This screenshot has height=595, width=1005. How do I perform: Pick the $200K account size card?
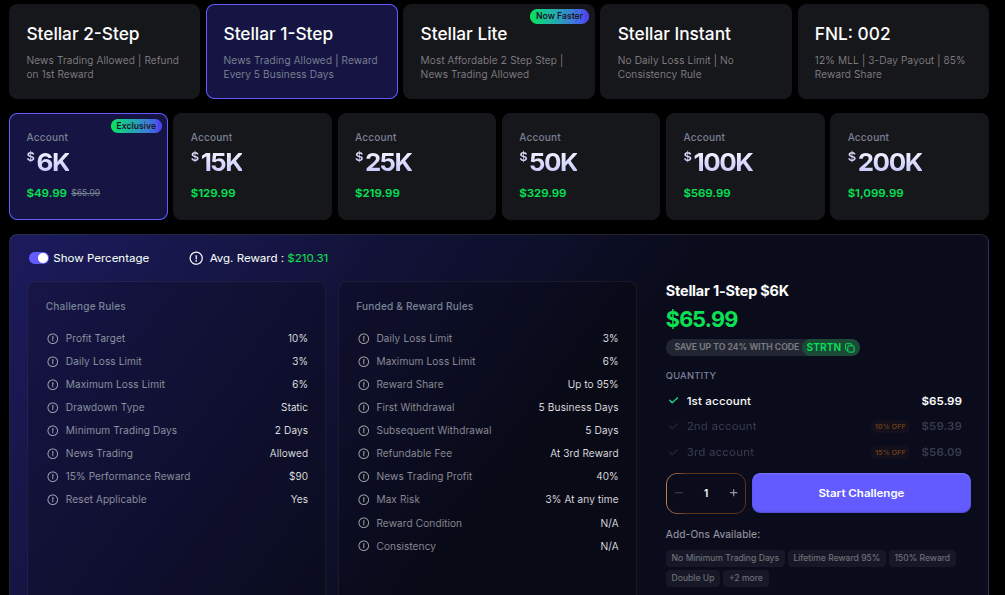pos(909,167)
